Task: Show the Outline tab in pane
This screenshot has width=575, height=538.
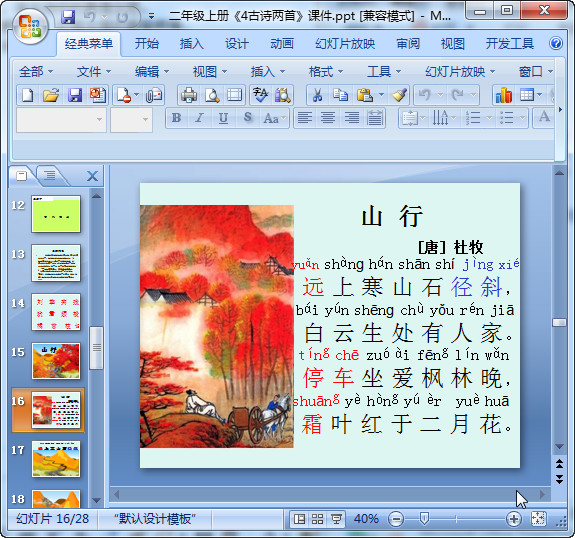Action: [x=50, y=176]
